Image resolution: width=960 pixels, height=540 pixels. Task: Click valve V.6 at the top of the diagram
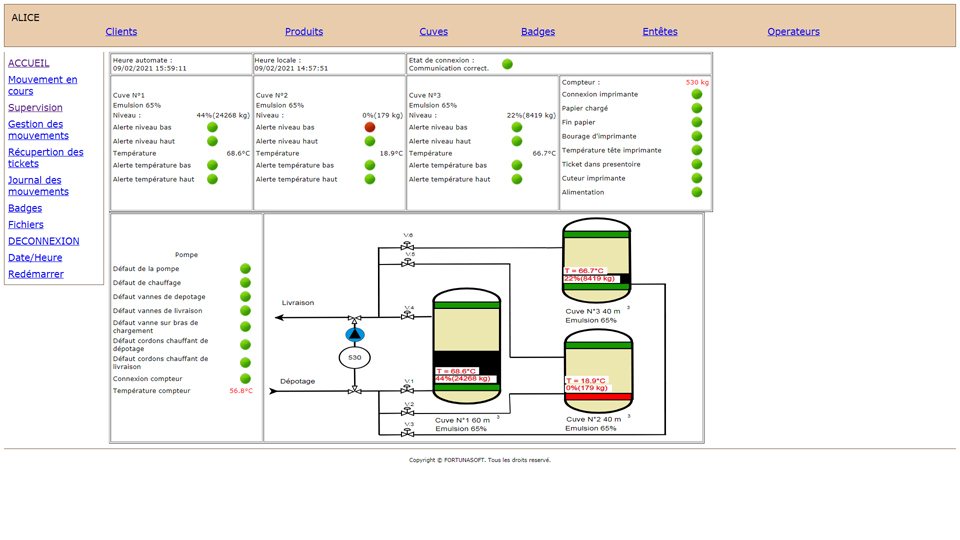pos(408,245)
